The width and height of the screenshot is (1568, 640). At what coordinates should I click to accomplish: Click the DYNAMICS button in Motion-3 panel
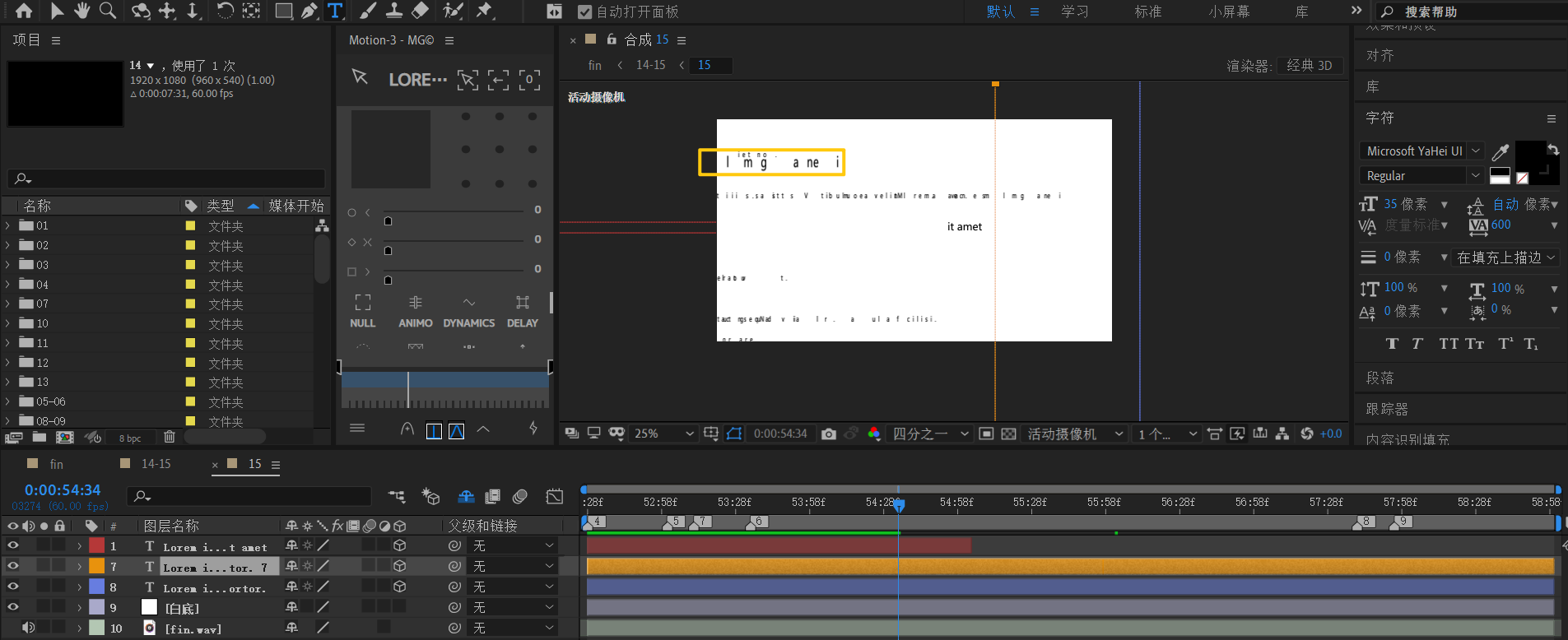469,312
